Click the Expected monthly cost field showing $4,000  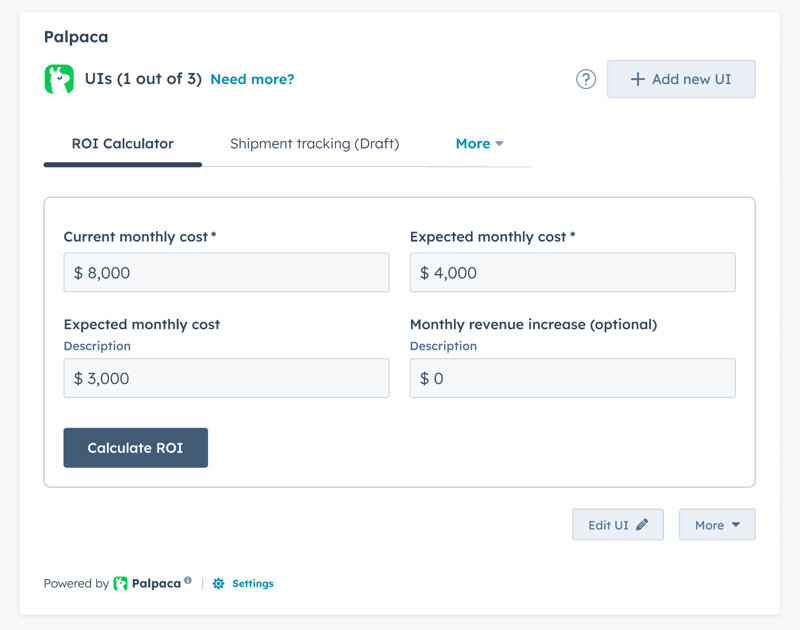click(x=572, y=273)
